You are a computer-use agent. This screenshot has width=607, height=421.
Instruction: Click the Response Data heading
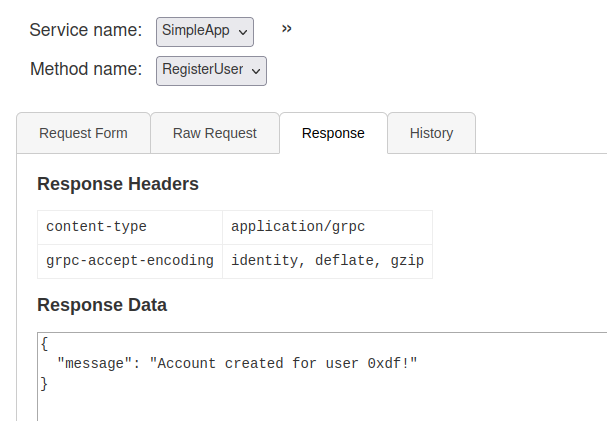tap(102, 305)
